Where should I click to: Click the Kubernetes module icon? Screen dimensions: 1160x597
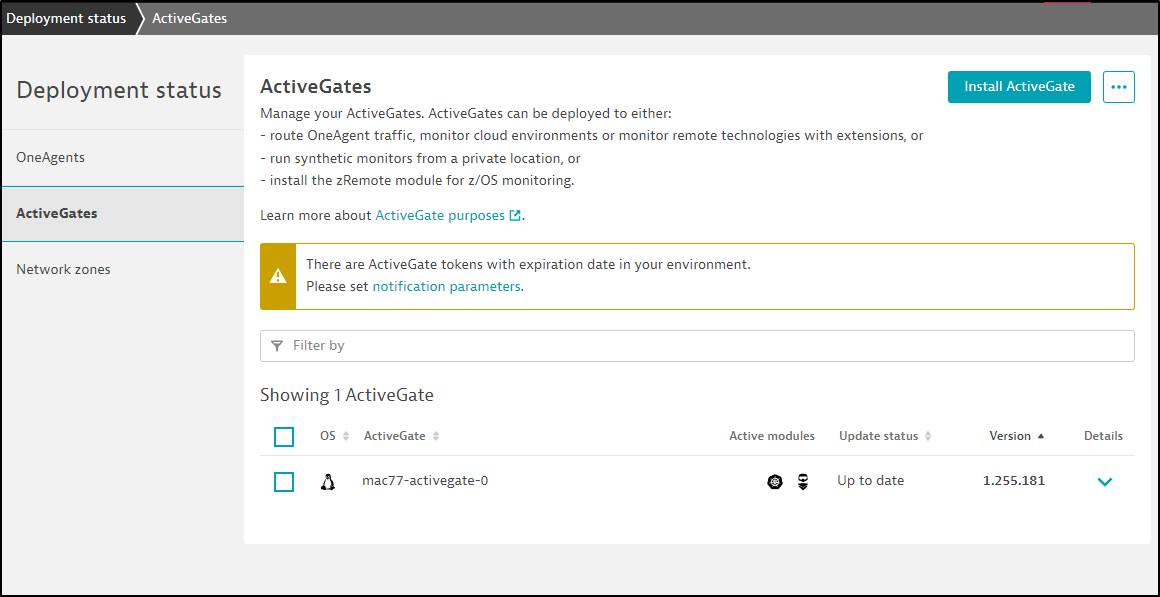coord(775,482)
